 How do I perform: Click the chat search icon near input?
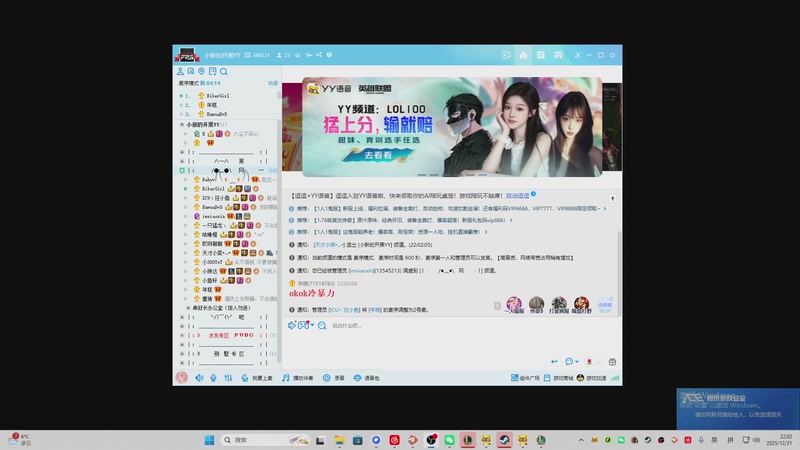[x=322, y=326]
